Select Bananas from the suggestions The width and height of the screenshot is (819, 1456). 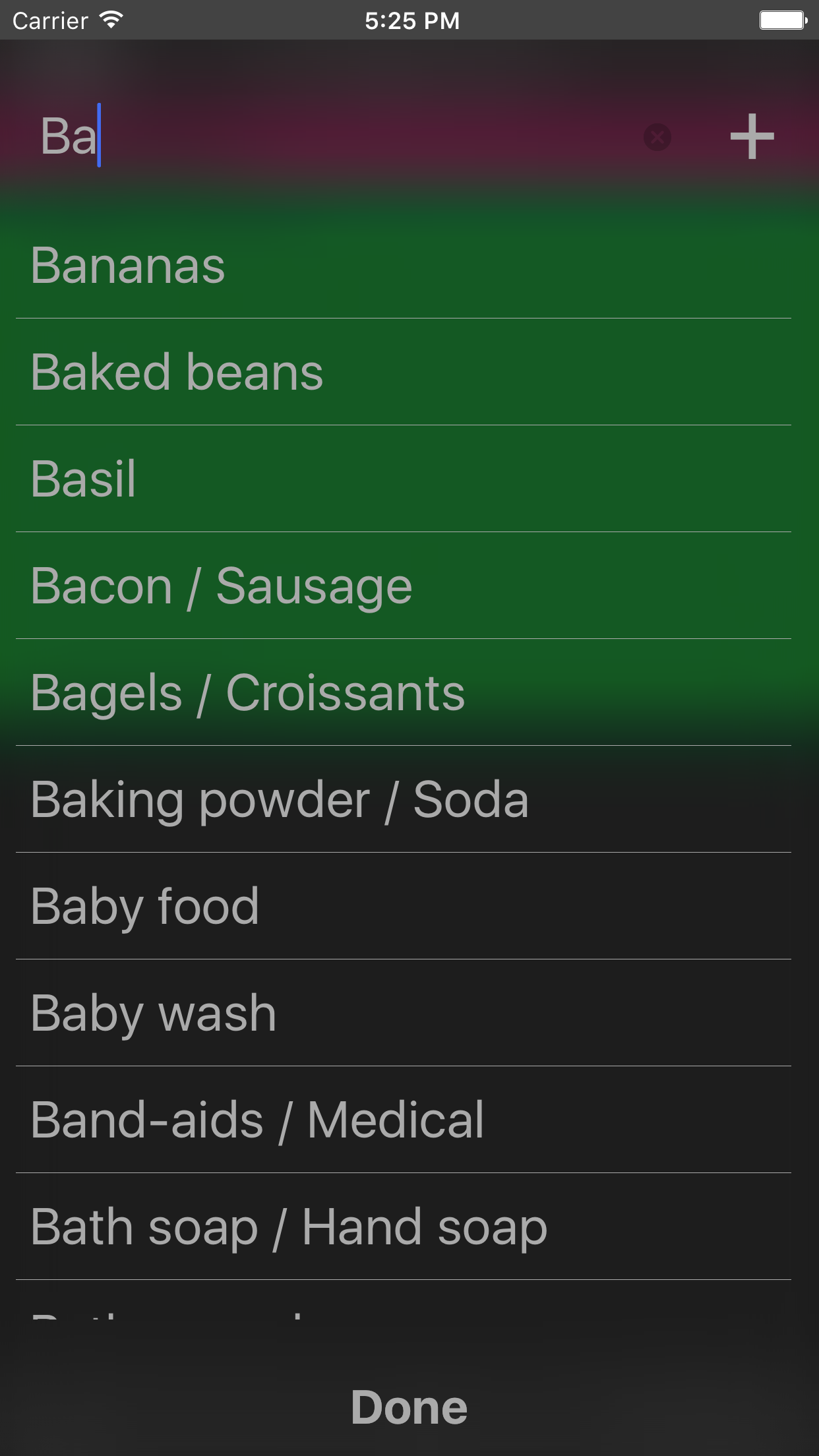128,266
